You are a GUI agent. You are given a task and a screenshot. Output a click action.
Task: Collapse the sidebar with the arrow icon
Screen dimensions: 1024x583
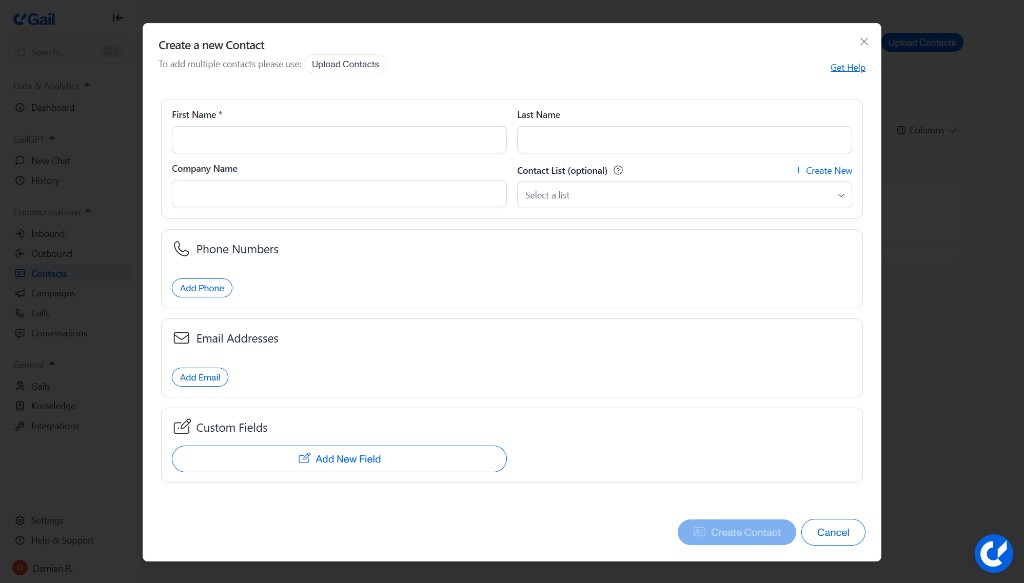coord(117,17)
